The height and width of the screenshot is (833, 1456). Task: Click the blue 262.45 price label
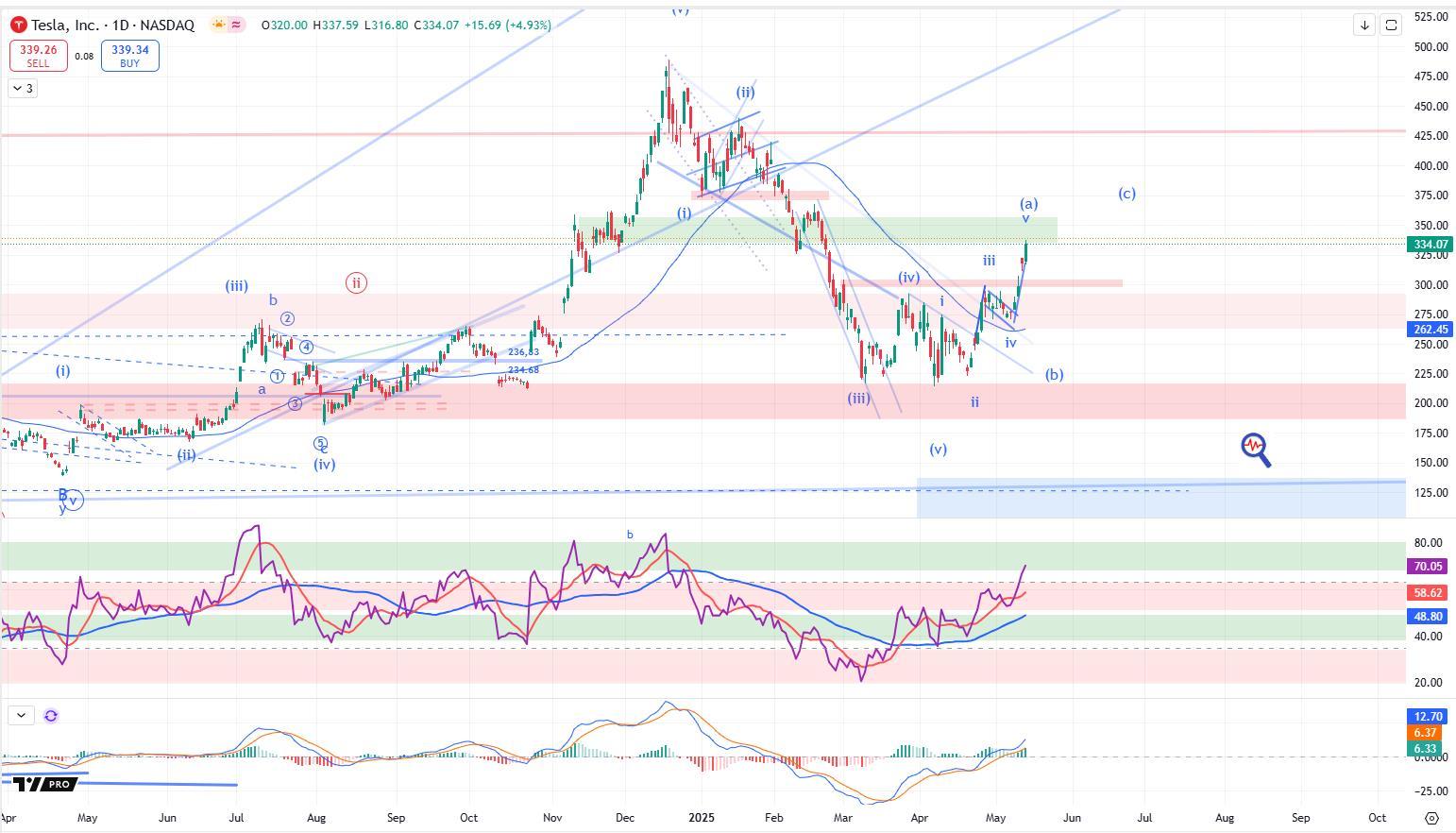(x=1431, y=330)
